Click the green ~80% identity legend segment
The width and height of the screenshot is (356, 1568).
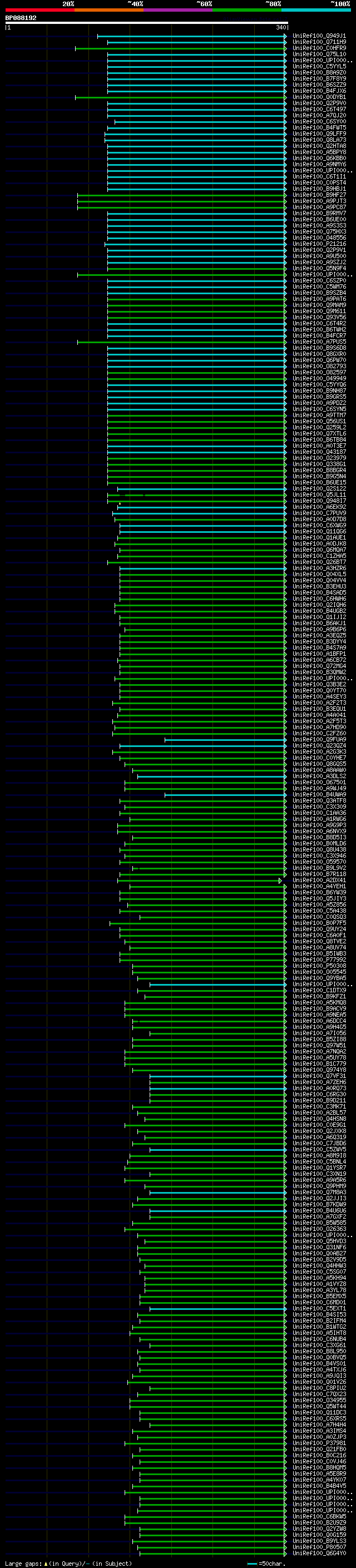[247, 10]
